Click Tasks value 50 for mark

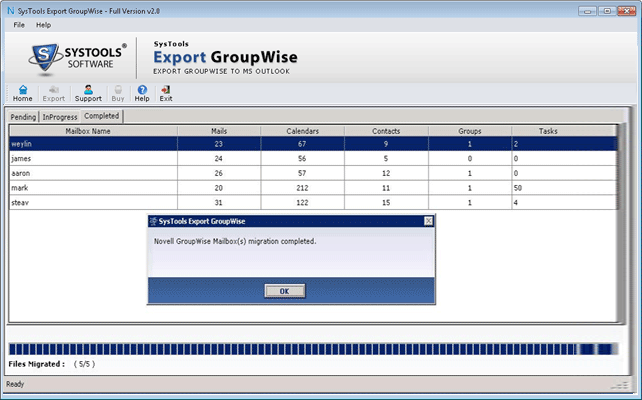point(518,188)
